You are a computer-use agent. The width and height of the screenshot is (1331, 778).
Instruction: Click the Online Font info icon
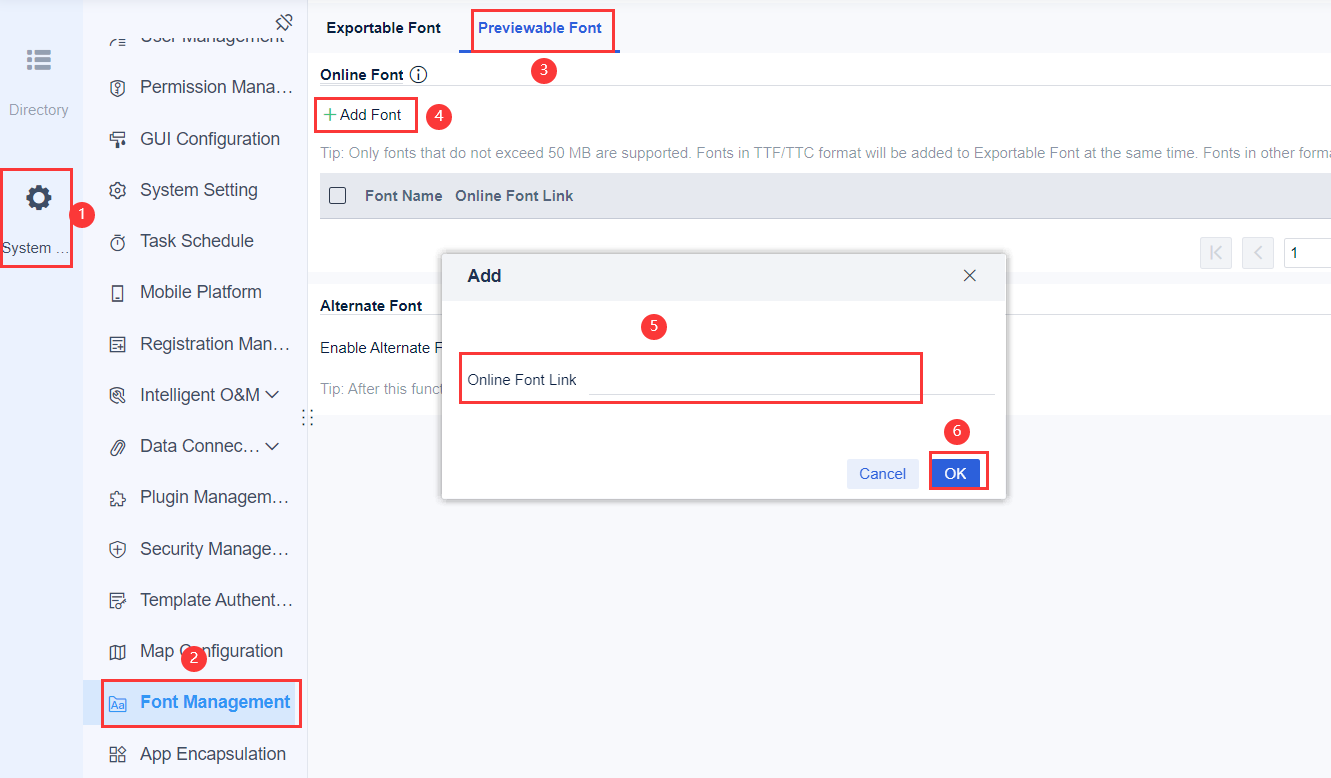click(419, 75)
